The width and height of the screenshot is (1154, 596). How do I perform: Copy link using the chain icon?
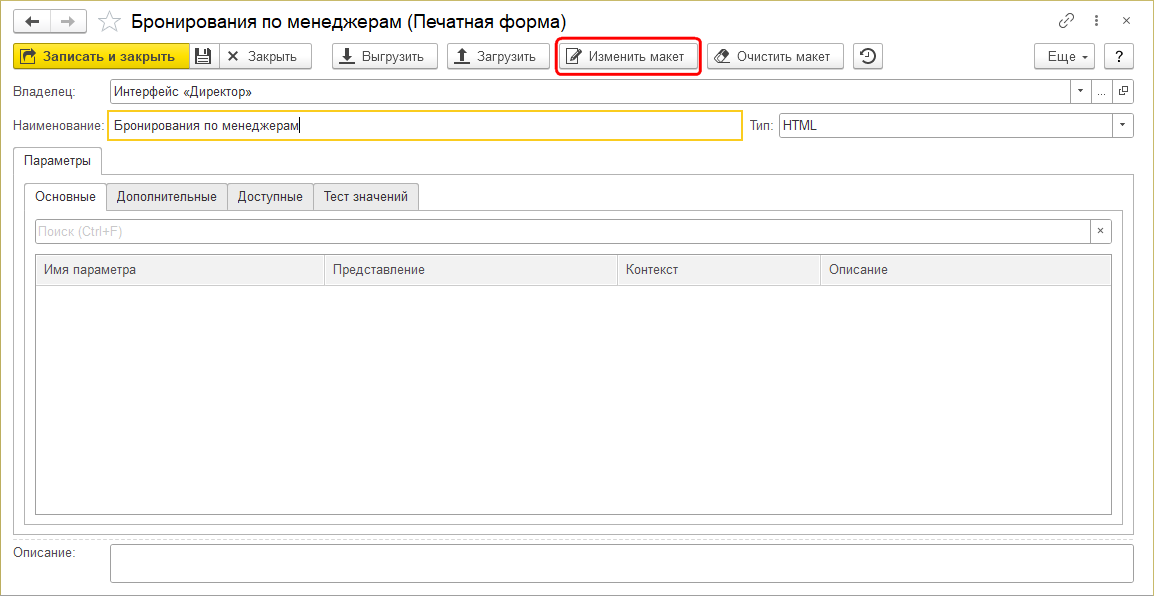pos(1066,21)
